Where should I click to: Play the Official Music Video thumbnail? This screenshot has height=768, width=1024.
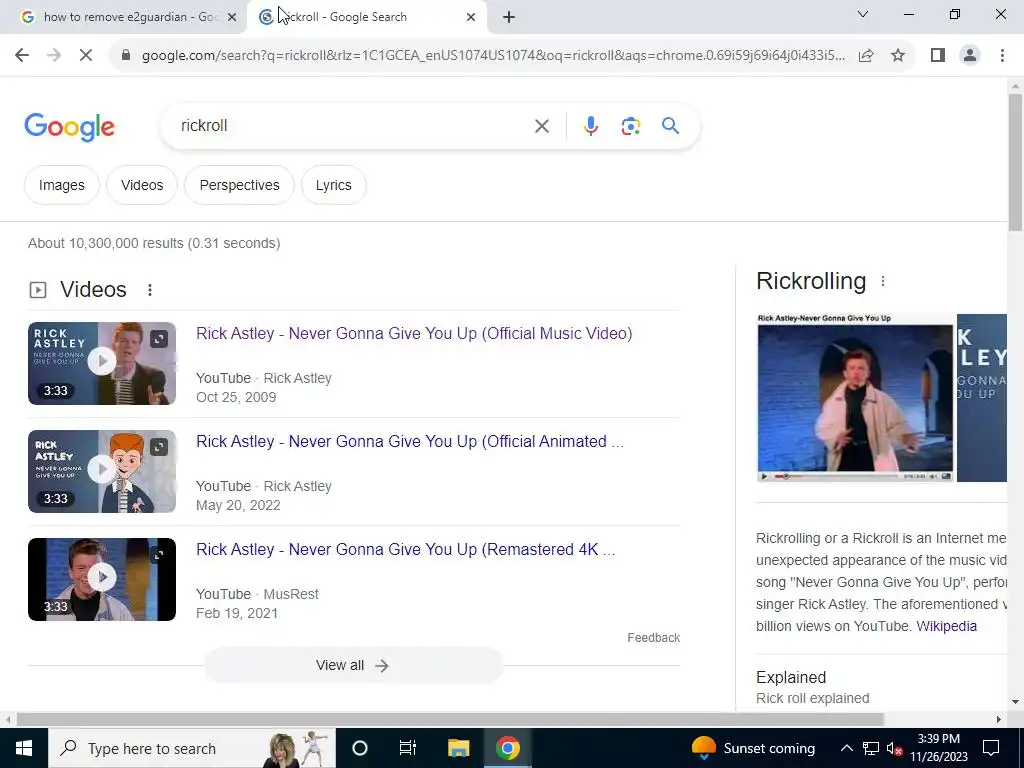click(x=102, y=361)
